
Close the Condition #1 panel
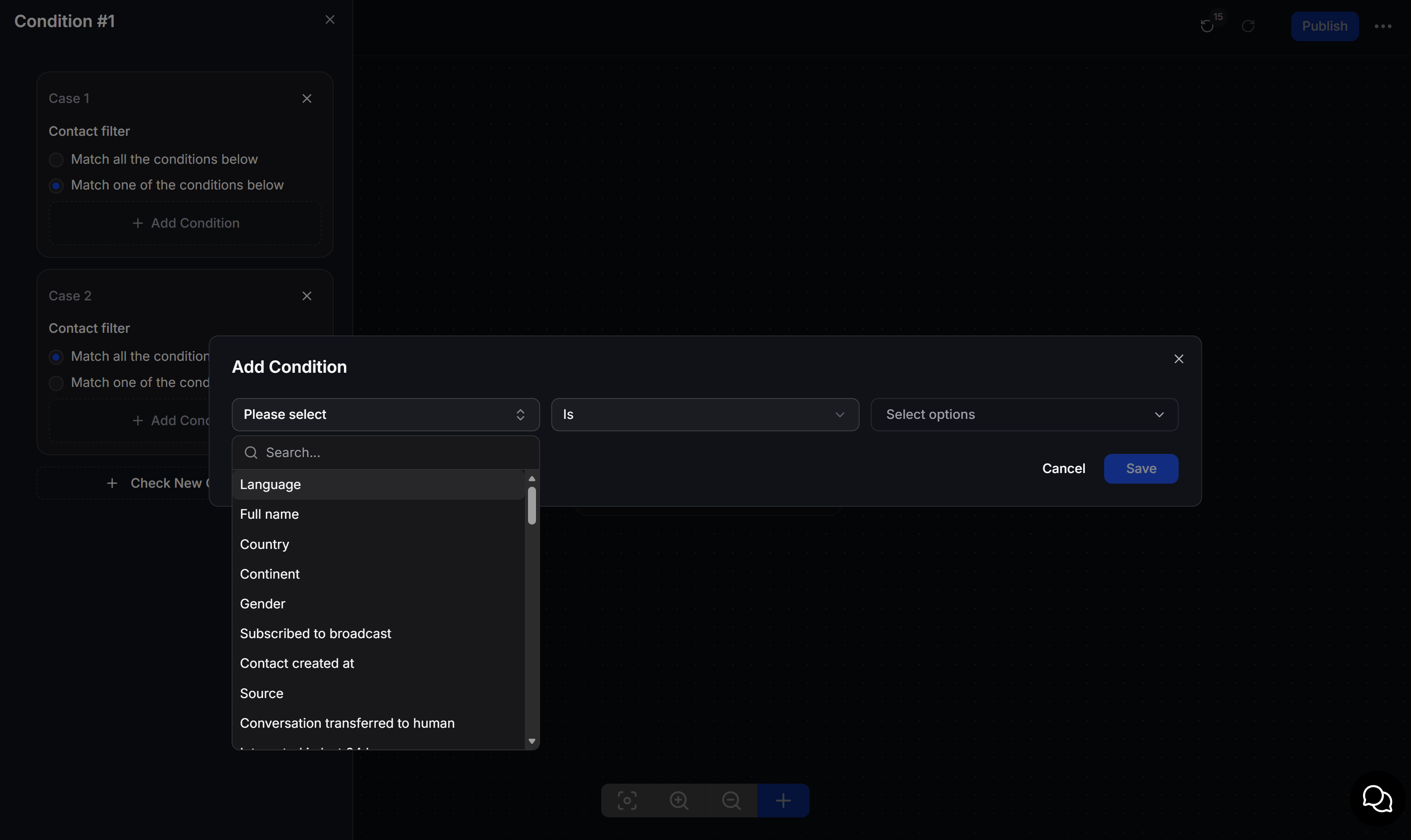coord(330,20)
